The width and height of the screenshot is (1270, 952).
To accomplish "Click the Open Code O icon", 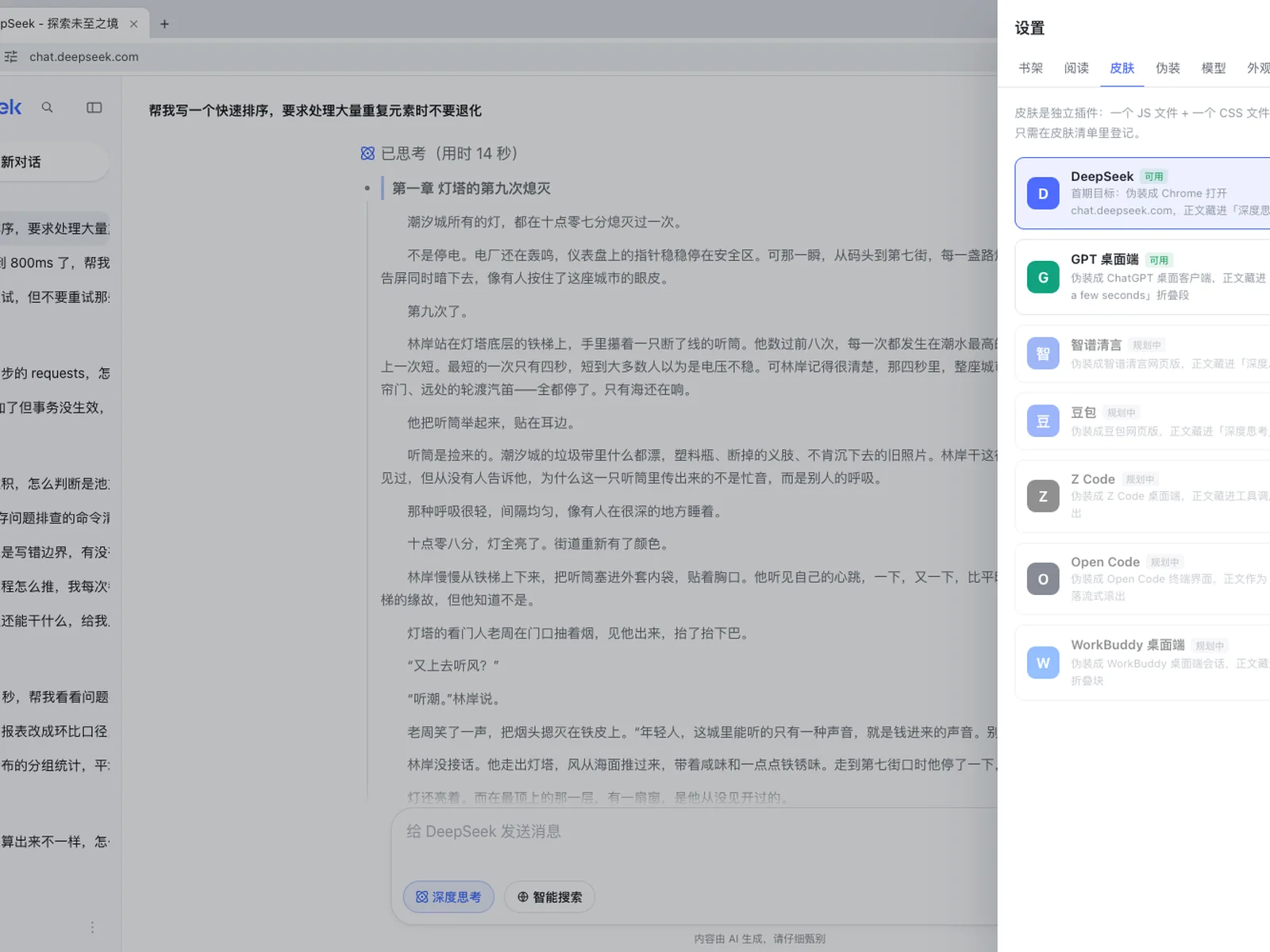I will click(x=1043, y=579).
